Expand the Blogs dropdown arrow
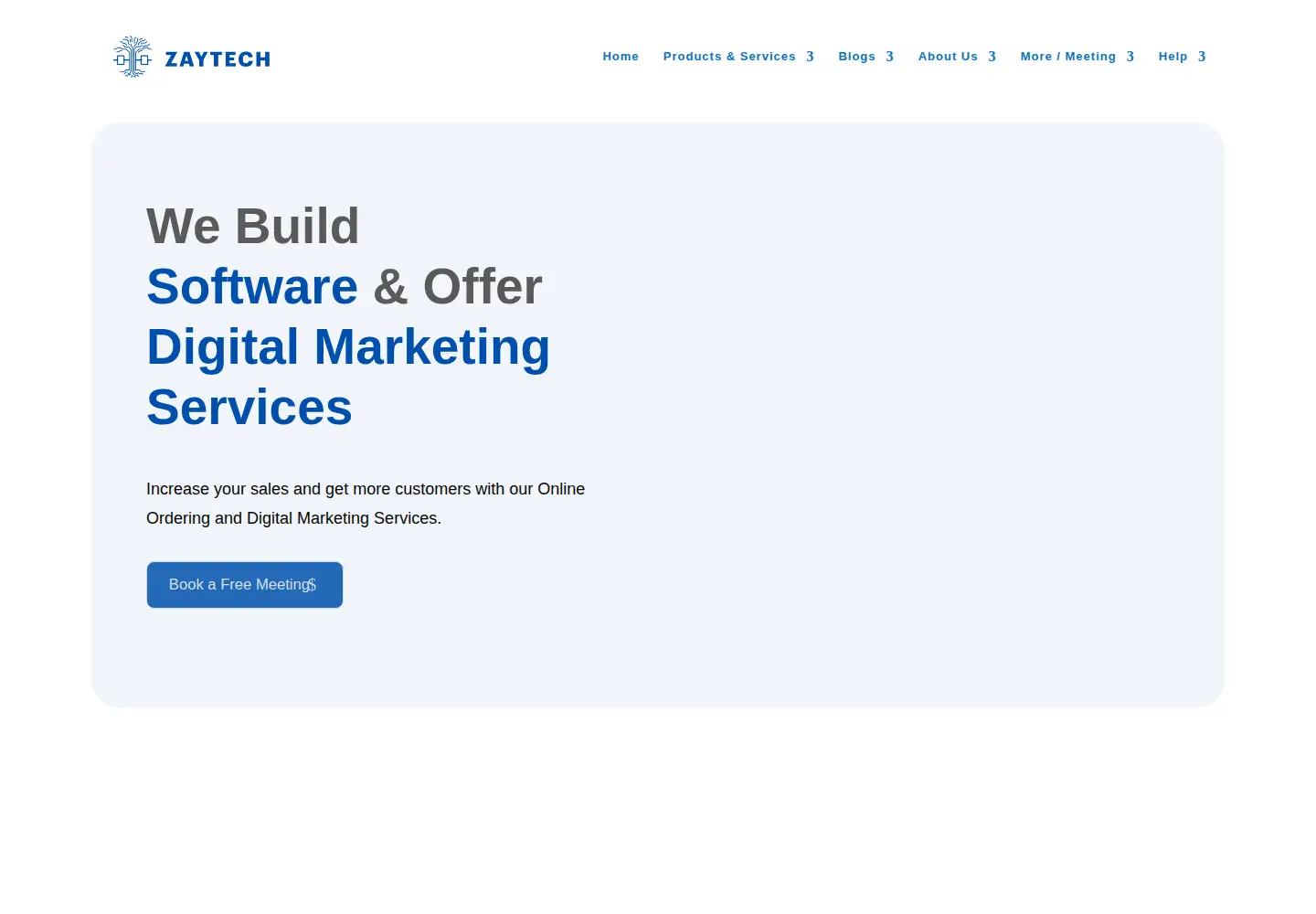1316x914 pixels. 889,57
